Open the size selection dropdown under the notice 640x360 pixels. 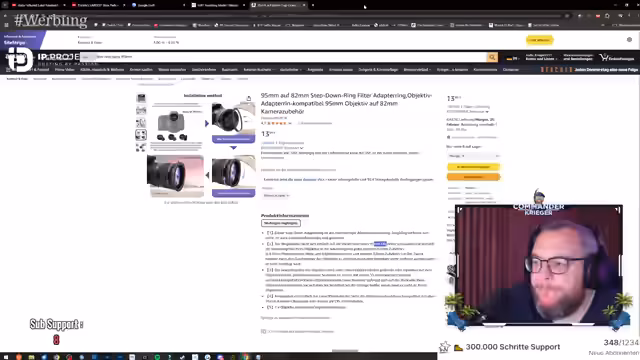click(276, 196)
